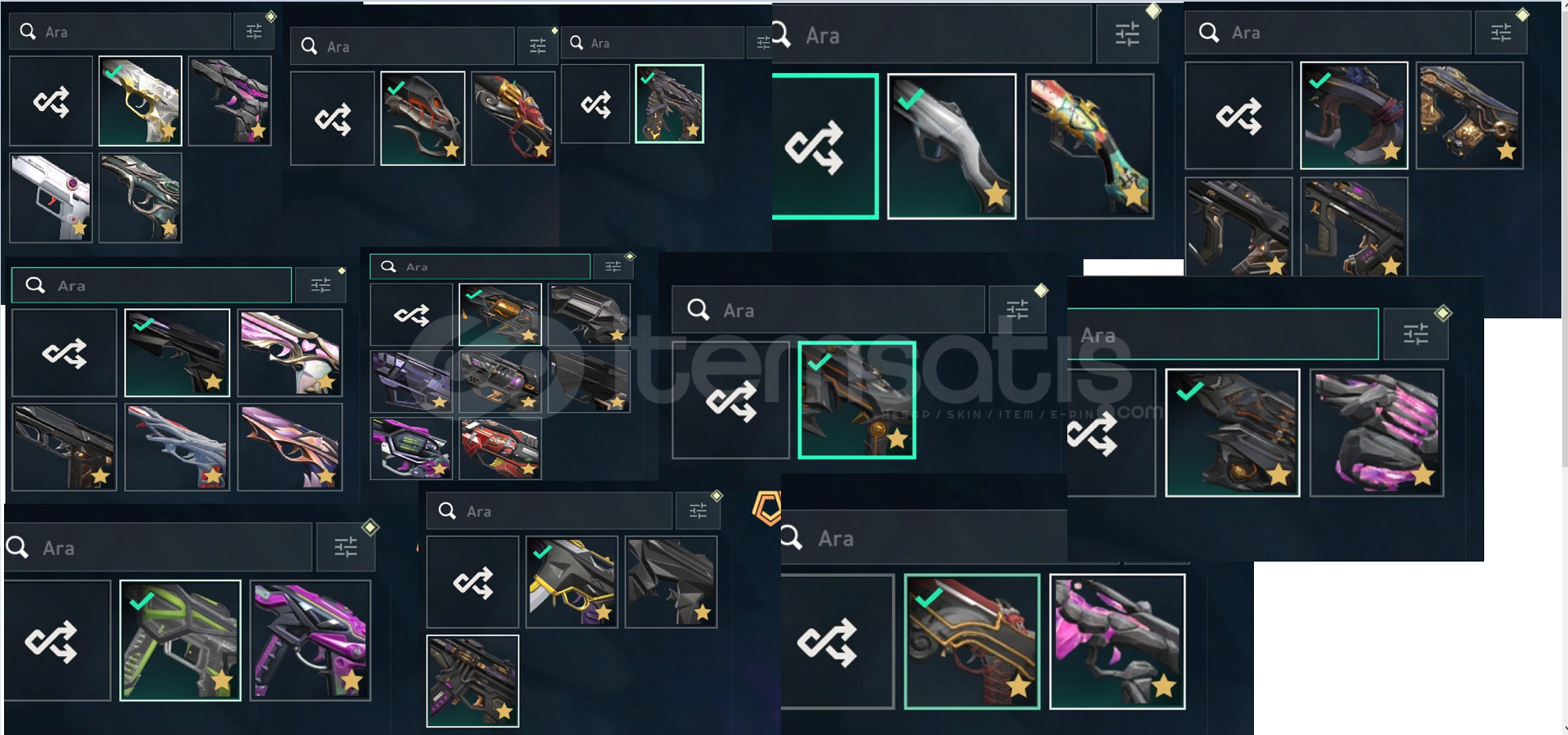1568x735 pixels.
Task: Open filter options in the top-left panel
Action: point(254,31)
